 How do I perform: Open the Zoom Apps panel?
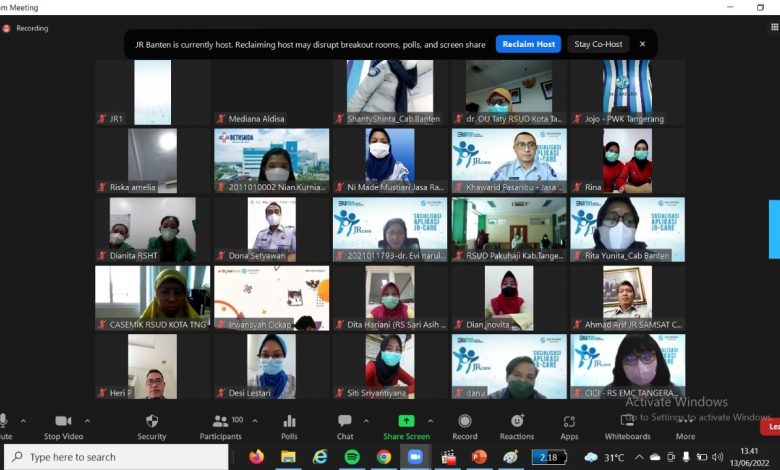(569, 424)
